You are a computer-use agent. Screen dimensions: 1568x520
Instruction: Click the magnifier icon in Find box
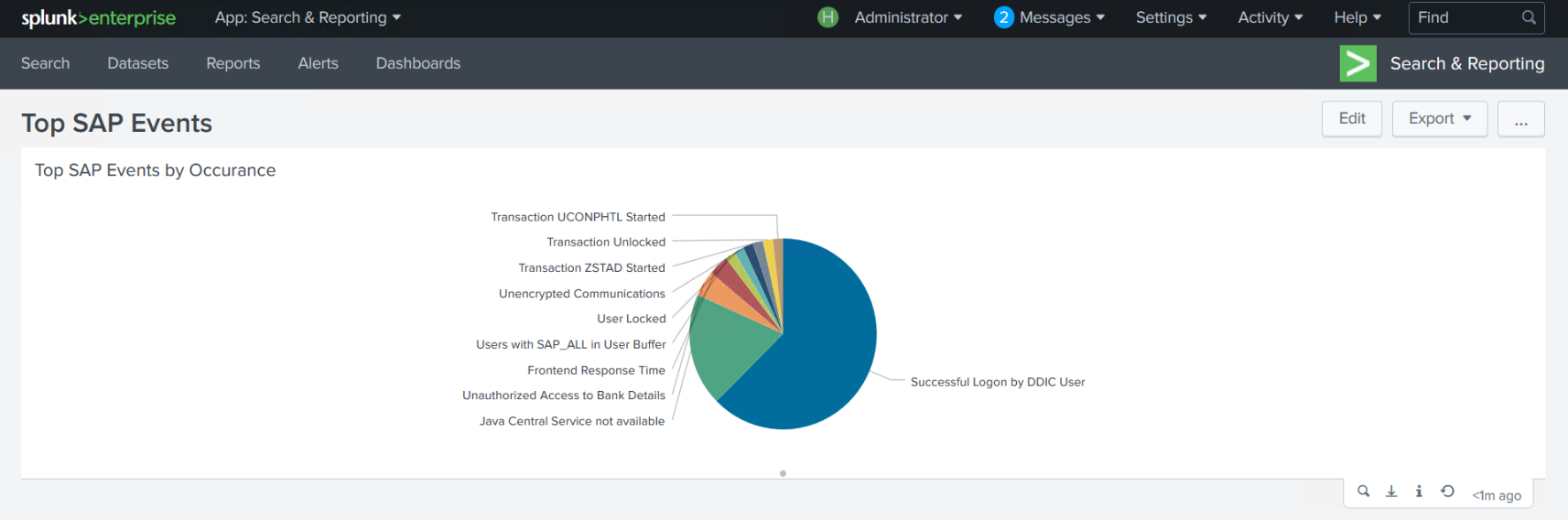[1528, 17]
